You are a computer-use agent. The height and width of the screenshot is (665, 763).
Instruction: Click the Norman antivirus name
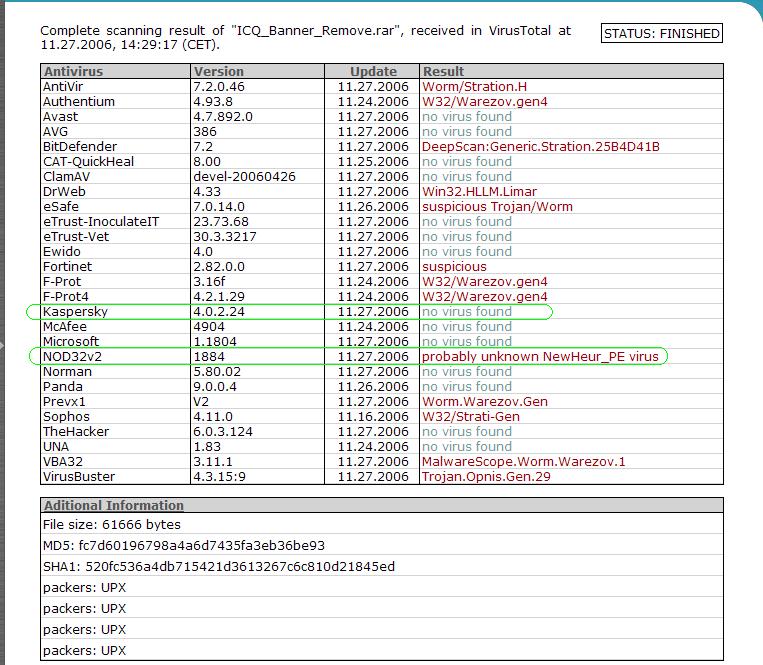coord(67,372)
